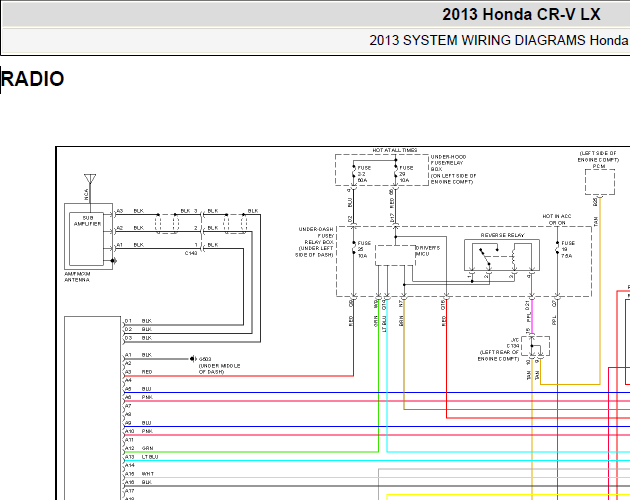Select pin 'A9 BLU' on the radio connector
The image size is (630, 500).
[138, 423]
